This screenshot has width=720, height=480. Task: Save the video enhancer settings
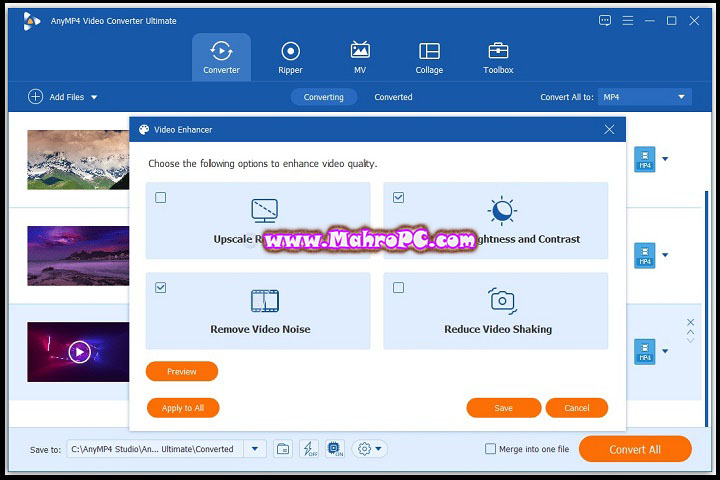pos(503,408)
